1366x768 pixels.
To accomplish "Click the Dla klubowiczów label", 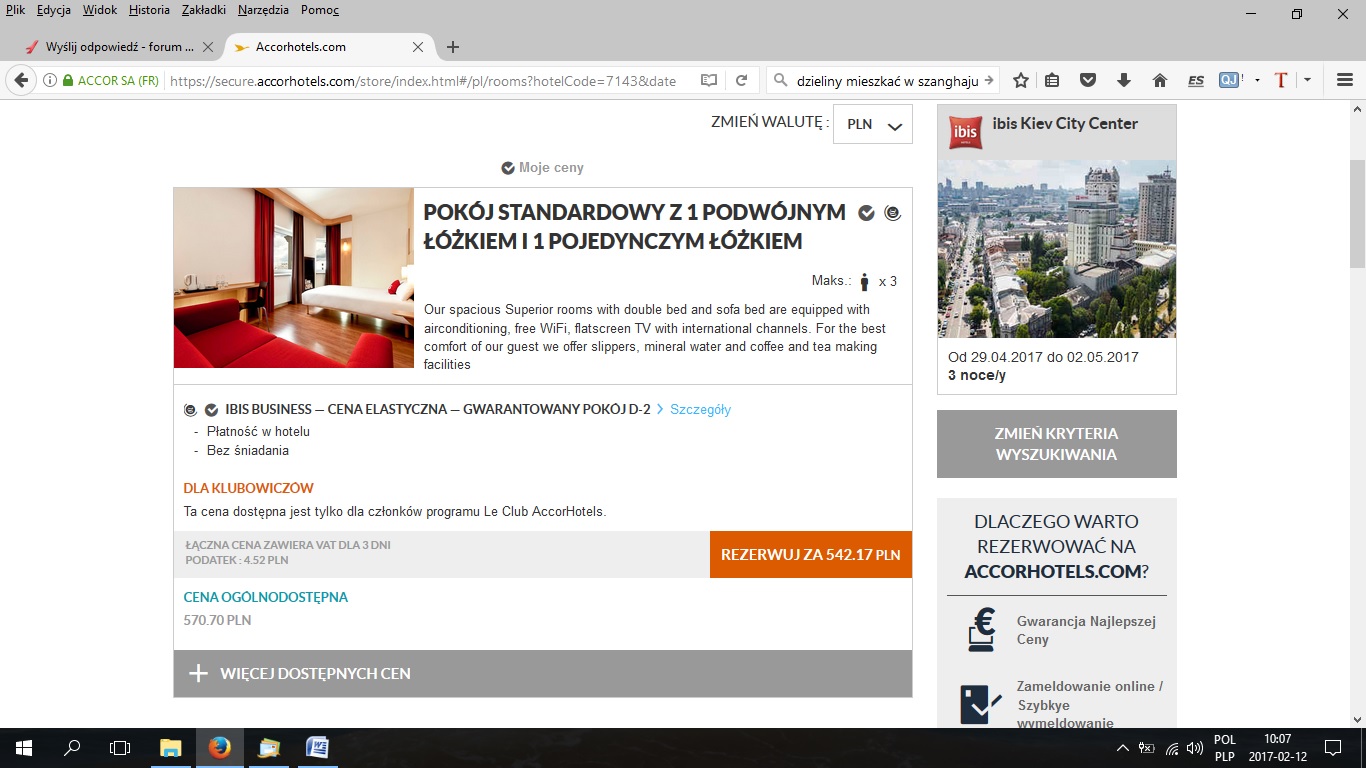I will (x=249, y=488).
